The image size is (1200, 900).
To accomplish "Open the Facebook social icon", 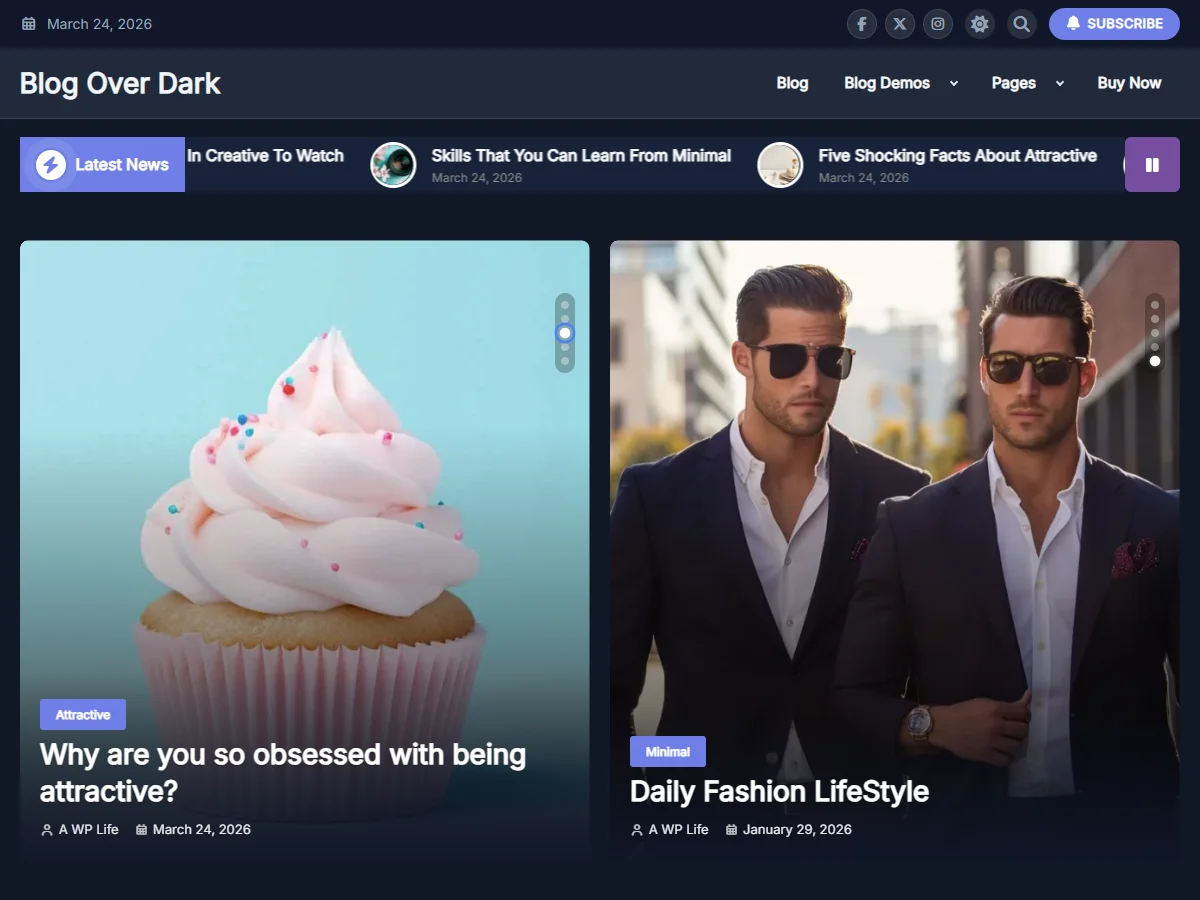I will (x=861, y=24).
